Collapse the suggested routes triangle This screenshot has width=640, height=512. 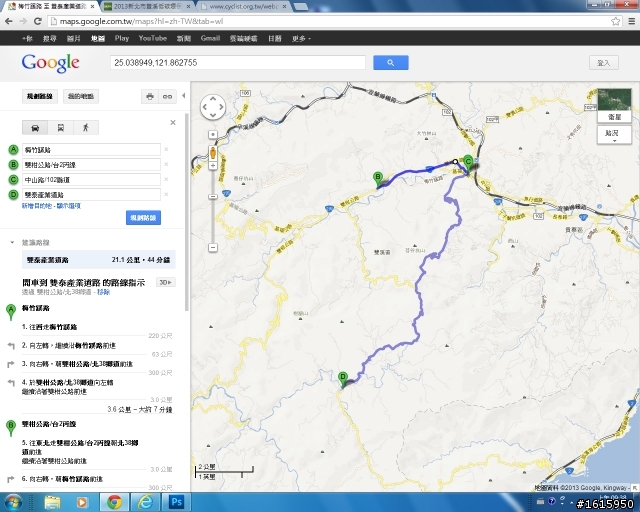(x=12, y=243)
